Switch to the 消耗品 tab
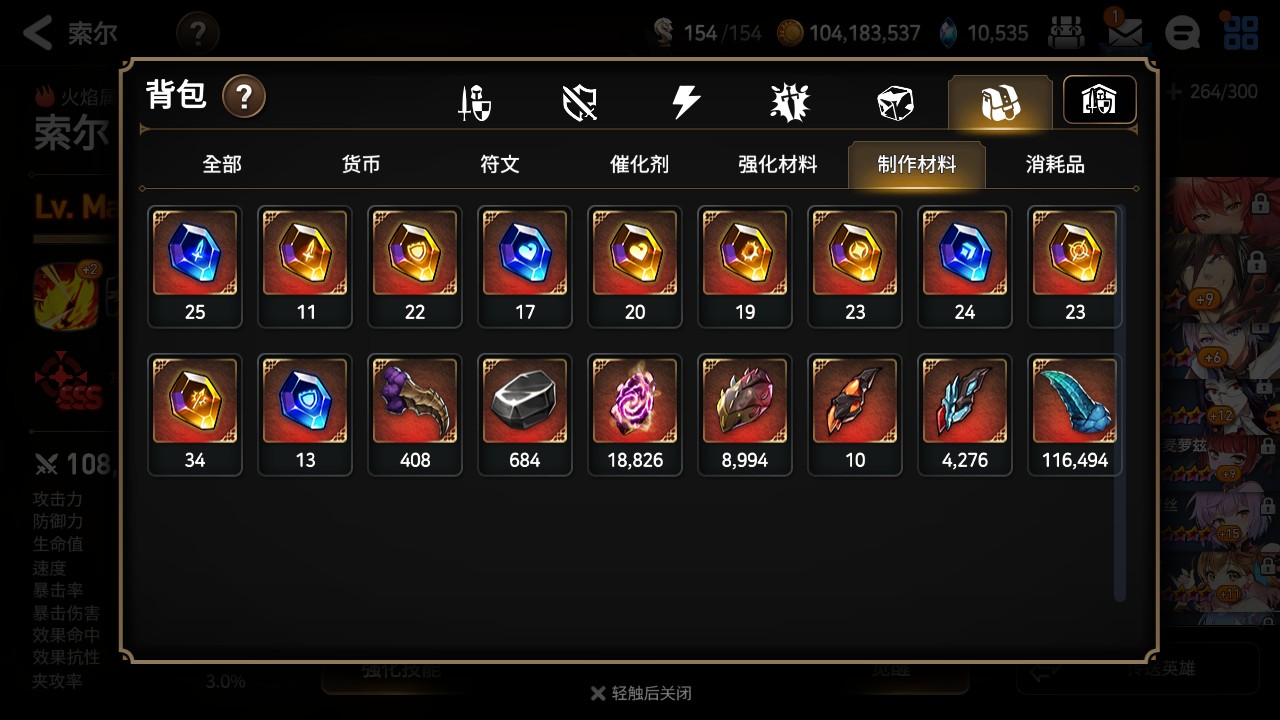The width and height of the screenshot is (1280, 720). pos(1055,164)
